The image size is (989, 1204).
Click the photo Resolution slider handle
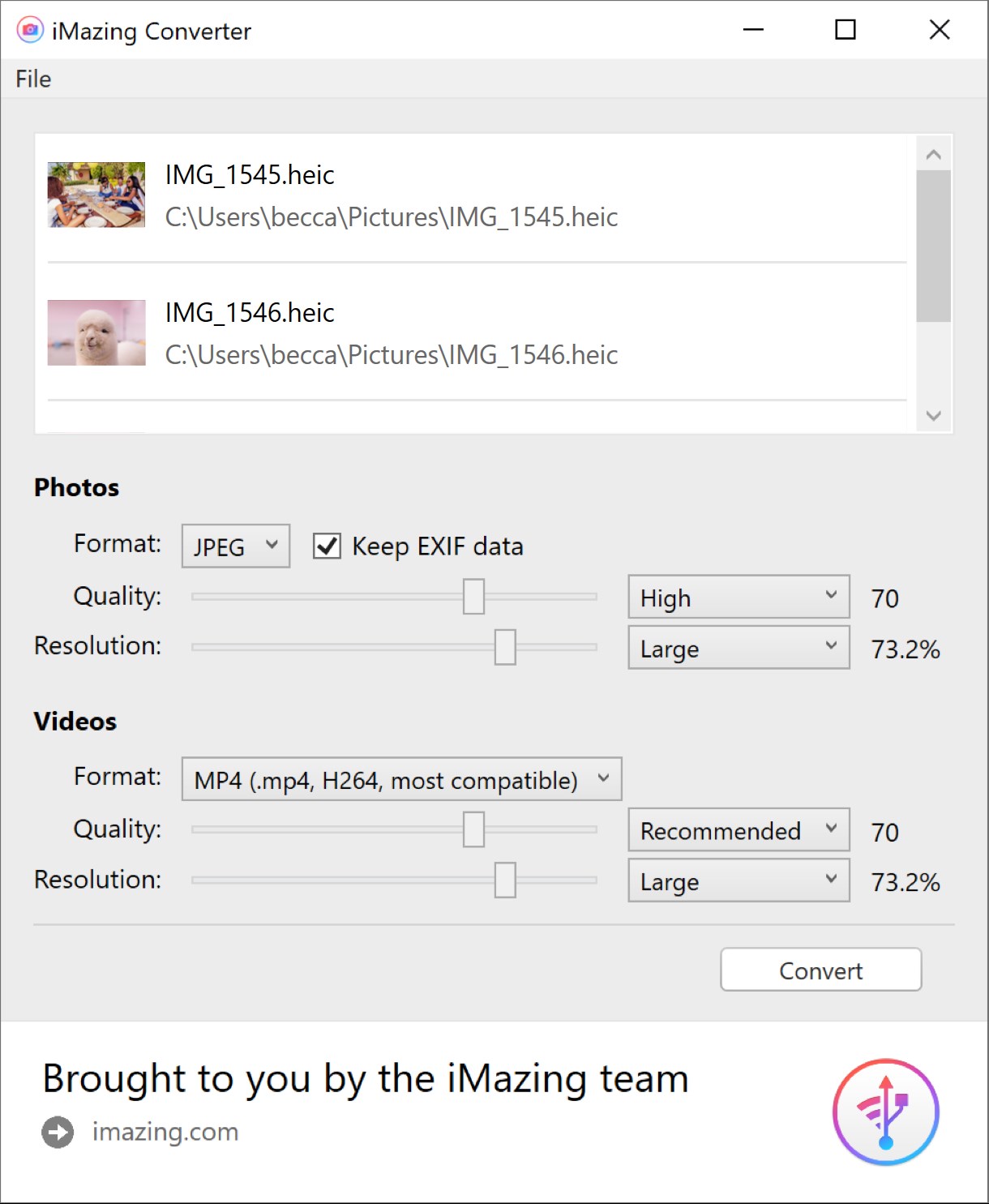click(504, 647)
